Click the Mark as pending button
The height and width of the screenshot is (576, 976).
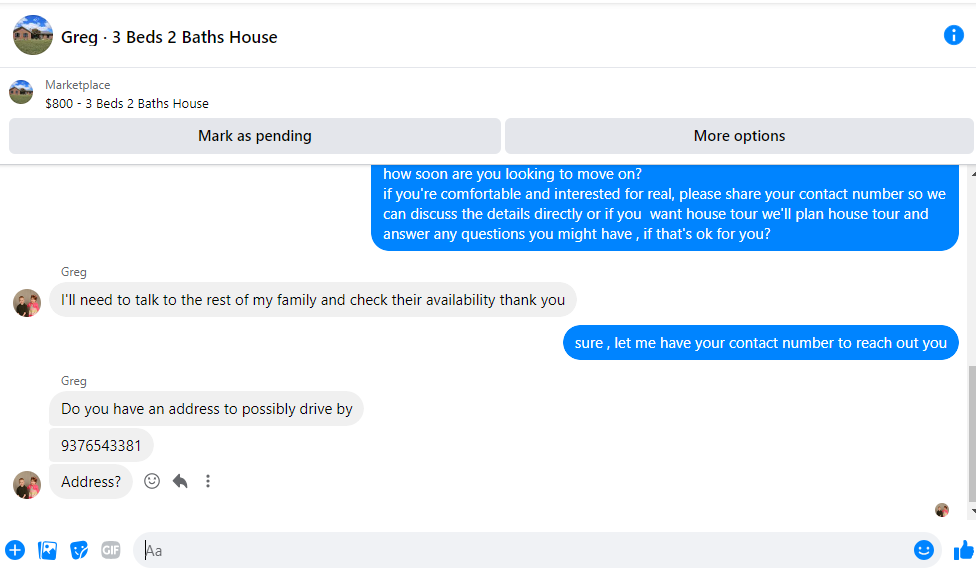click(255, 136)
